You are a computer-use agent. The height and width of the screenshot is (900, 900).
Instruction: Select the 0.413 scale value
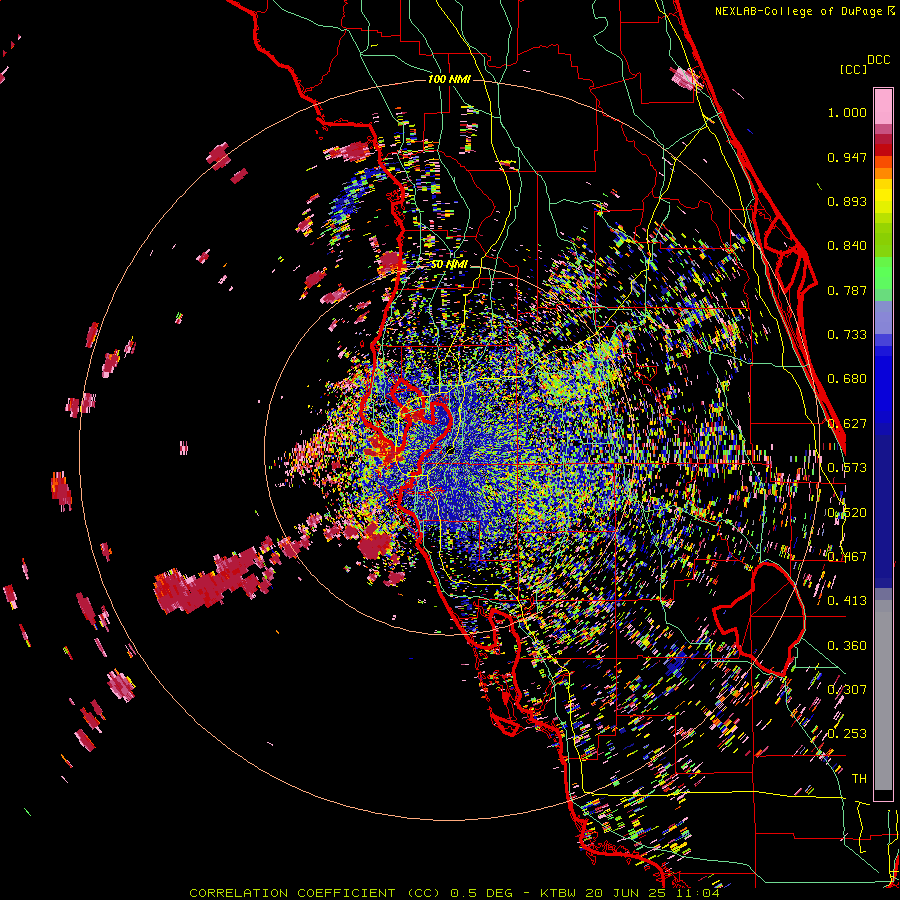[x=847, y=601]
